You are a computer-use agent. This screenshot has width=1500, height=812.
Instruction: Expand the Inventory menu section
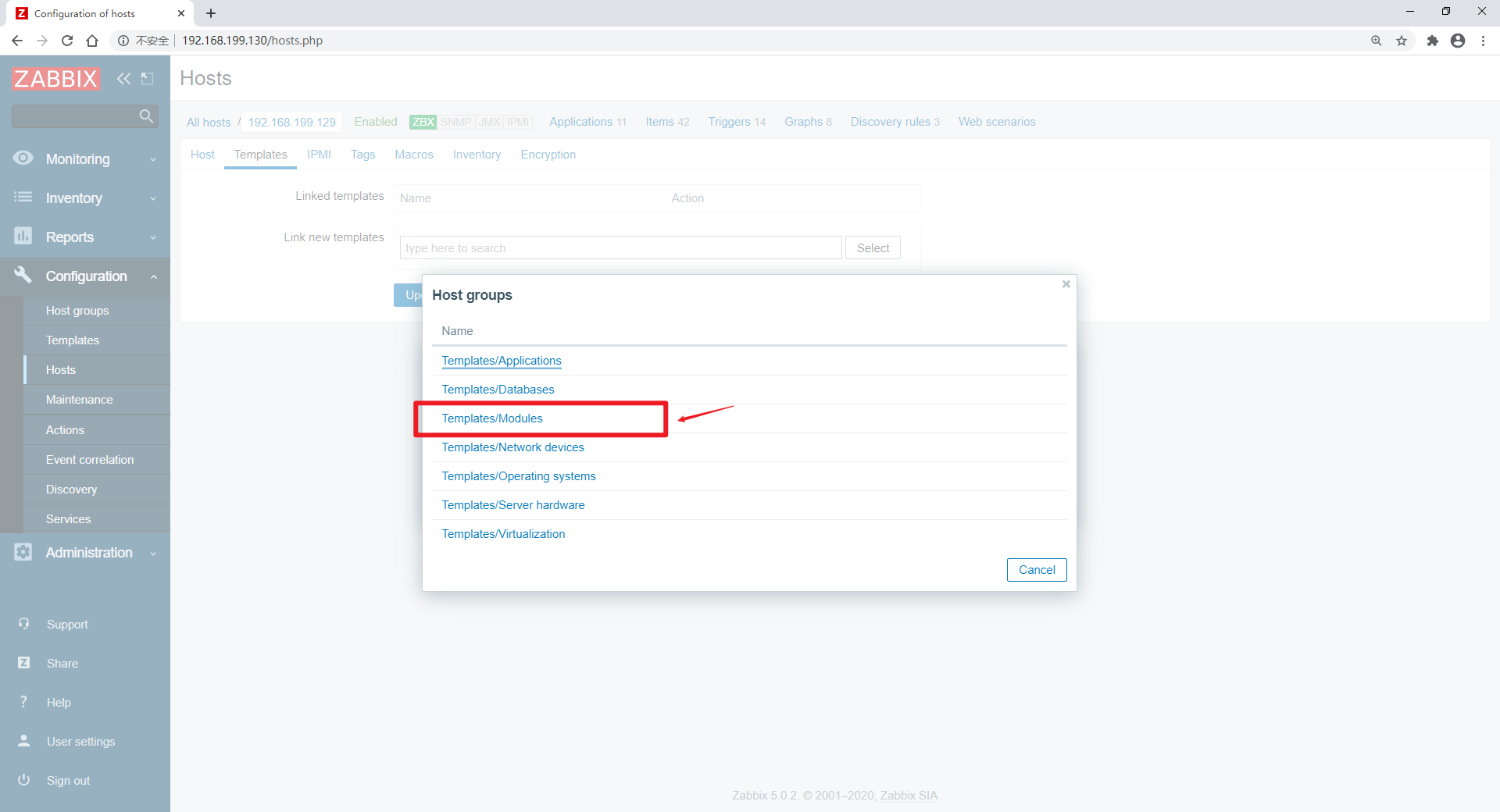coord(85,198)
